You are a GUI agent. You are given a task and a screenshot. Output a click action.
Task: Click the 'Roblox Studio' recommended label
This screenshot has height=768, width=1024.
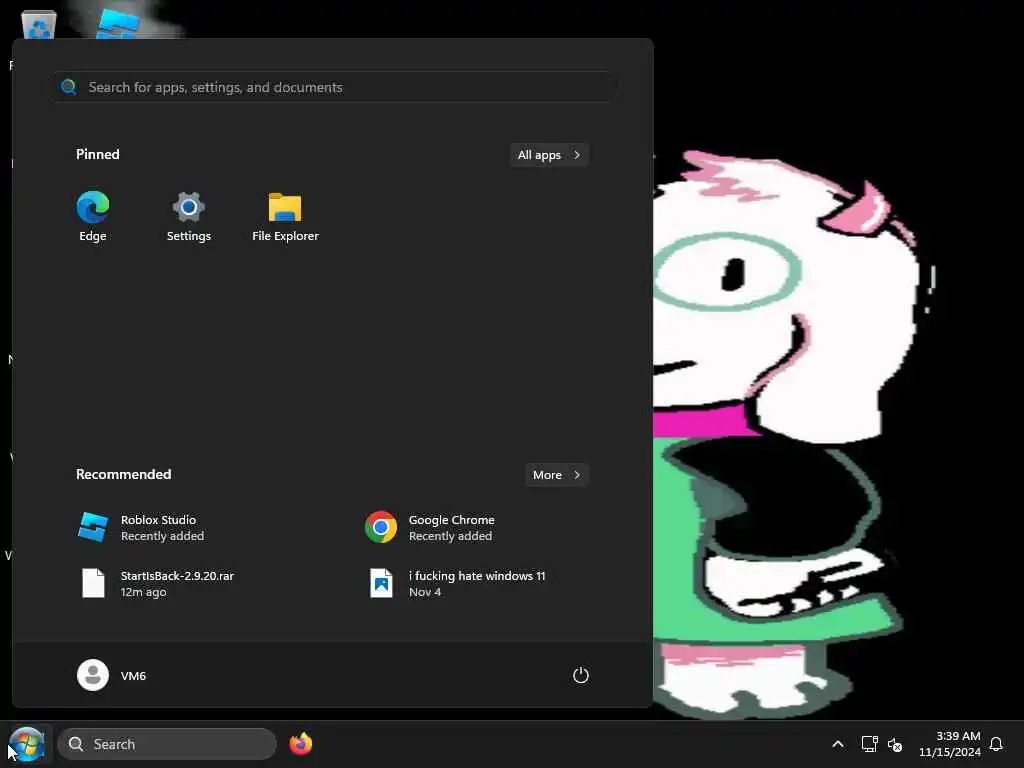159,520
